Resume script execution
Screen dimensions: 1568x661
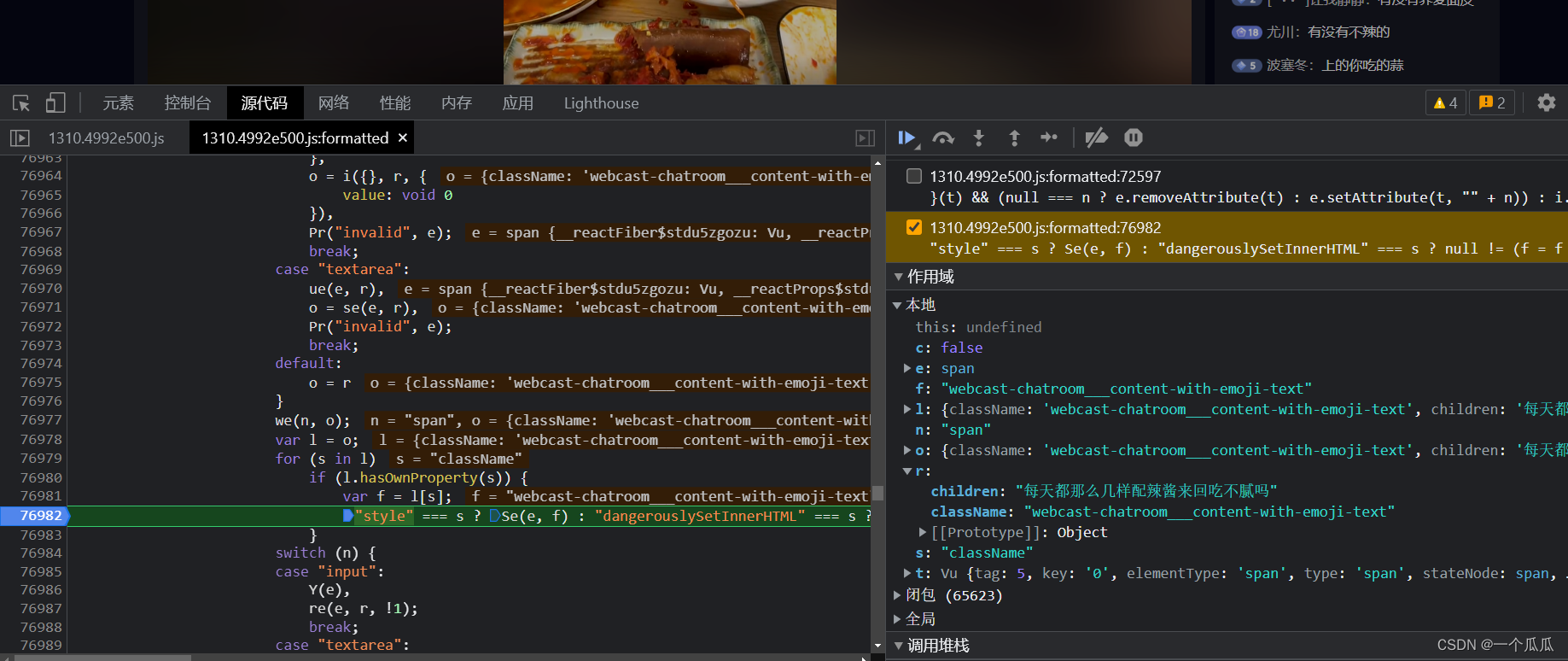point(906,137)
